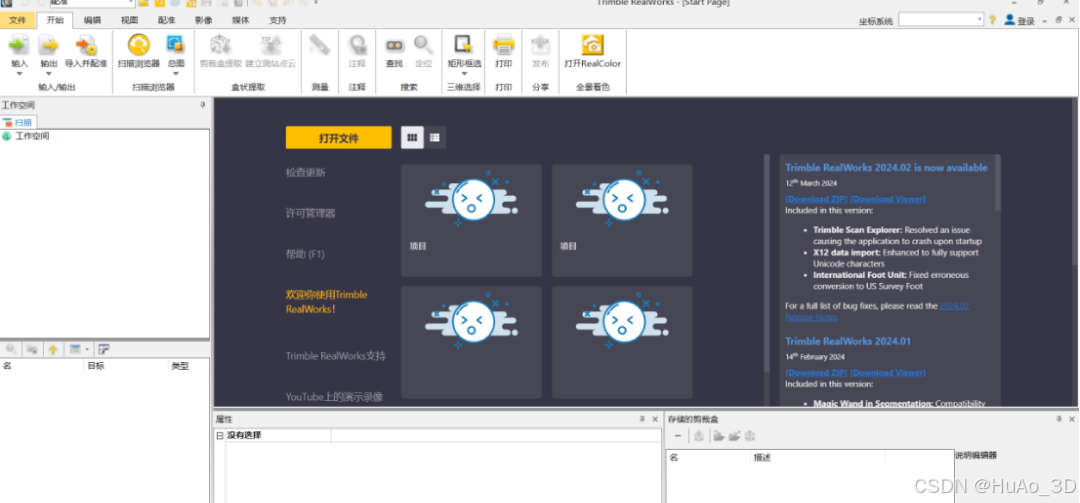Click the 打开文件 button
Screen dimensions: 1080x503
click(339, 138)
